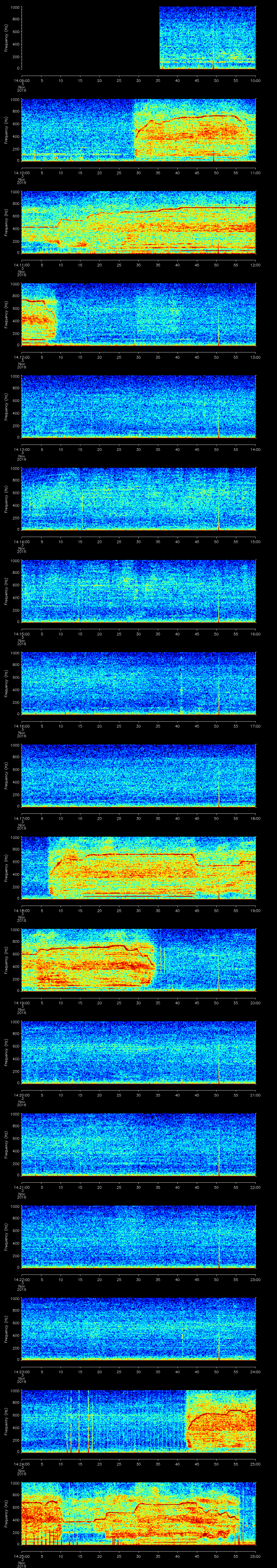Click the '19:00' end time label
Image resolution: width=277 pixels, height=1568 pixels.
256,910
